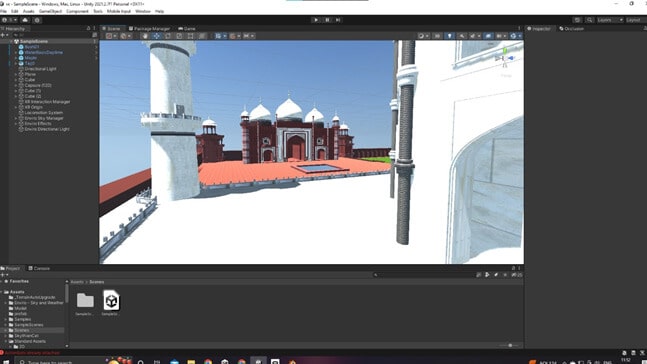Select the Rect transform tool
Image resolution: width=647 pixels, height=364 pixels.
coord(190,36)
